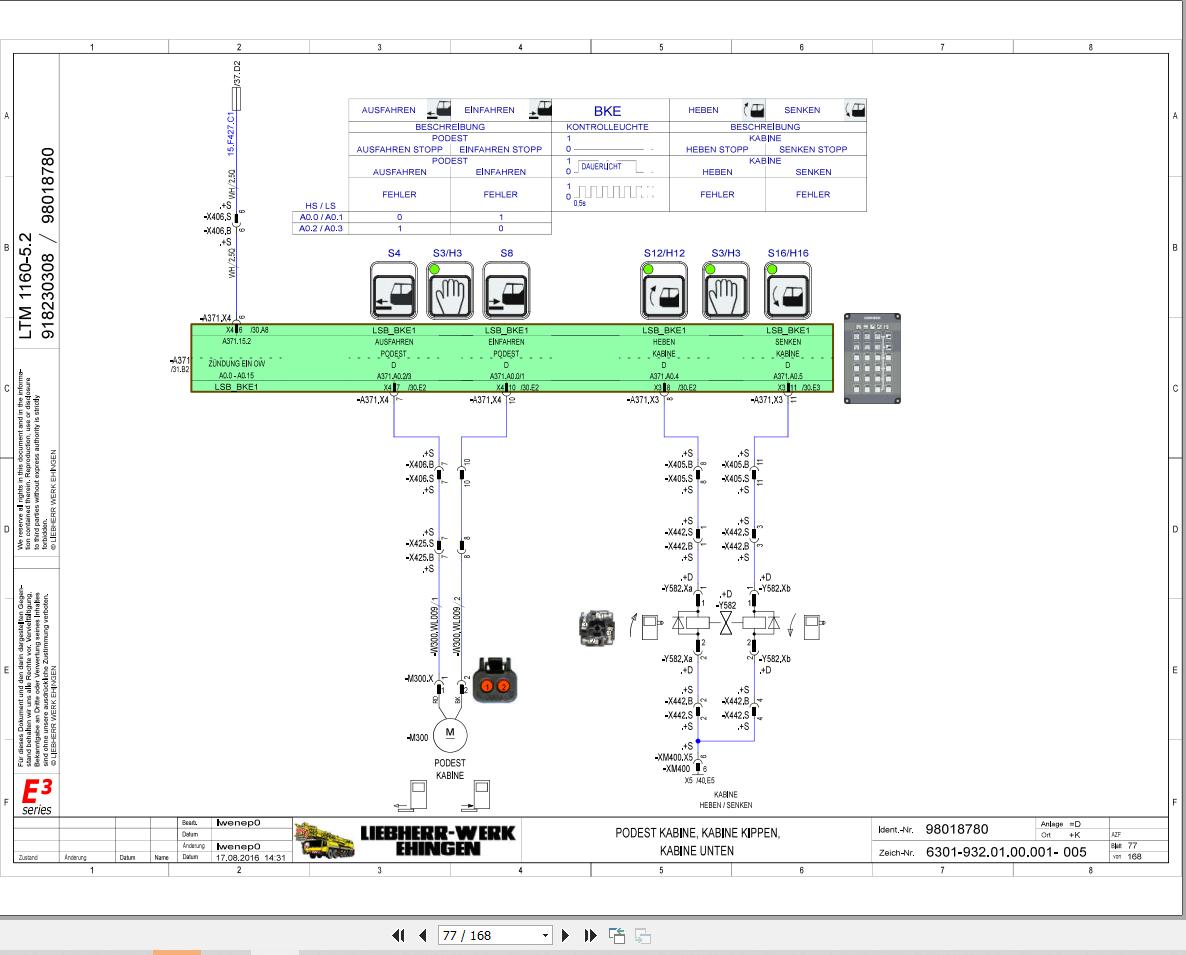Image resolution: width=1186 pixels, height=955 pixels.
Task: Click the S16/H16 cabin lower button icon
Action: 788,291
